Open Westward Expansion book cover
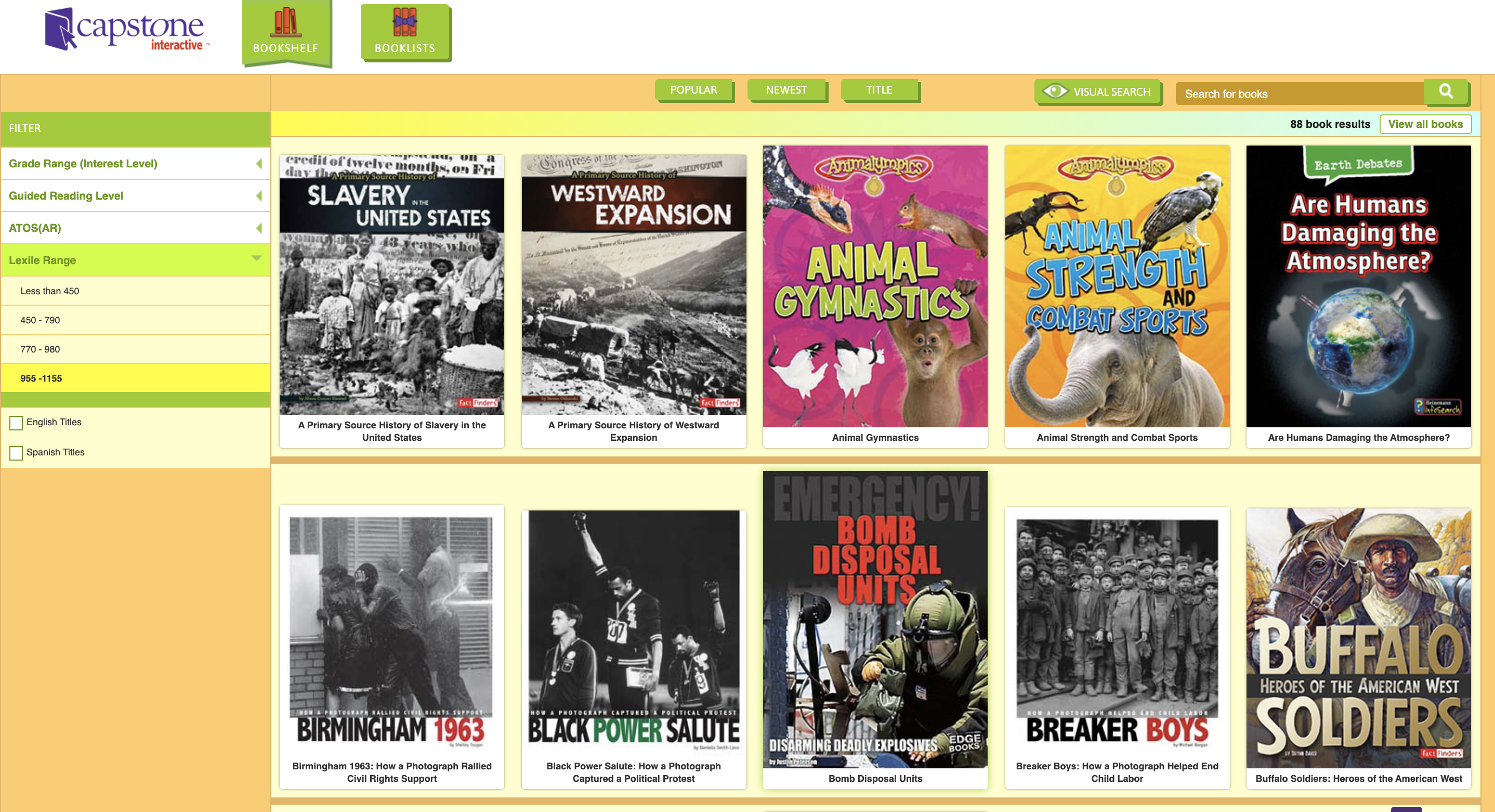 click(634, 284)
